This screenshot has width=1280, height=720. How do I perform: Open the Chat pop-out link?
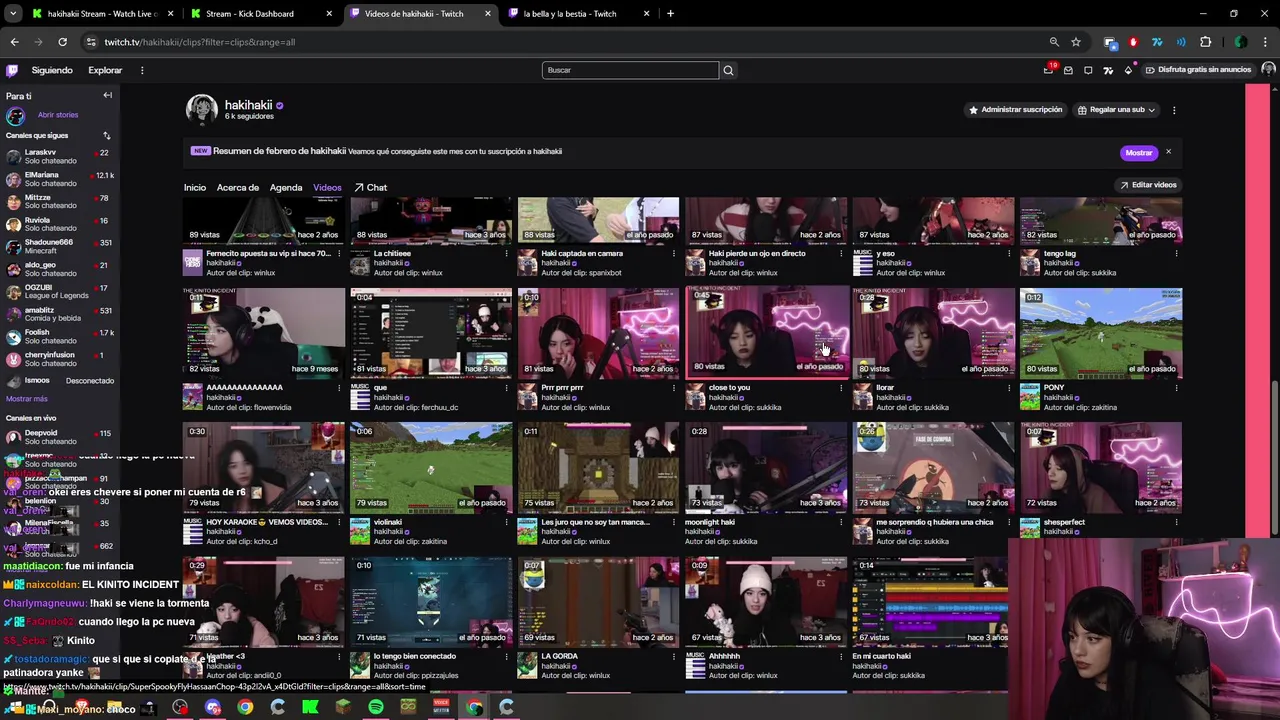point(370,187)
